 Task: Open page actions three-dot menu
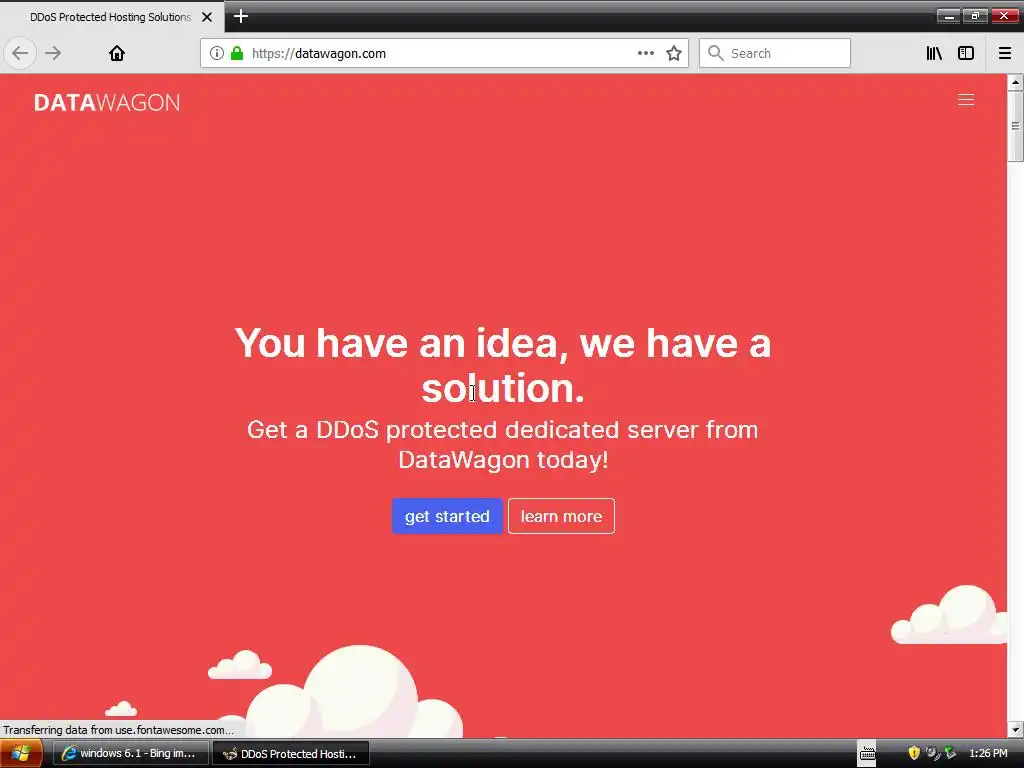tap(645, 53)
